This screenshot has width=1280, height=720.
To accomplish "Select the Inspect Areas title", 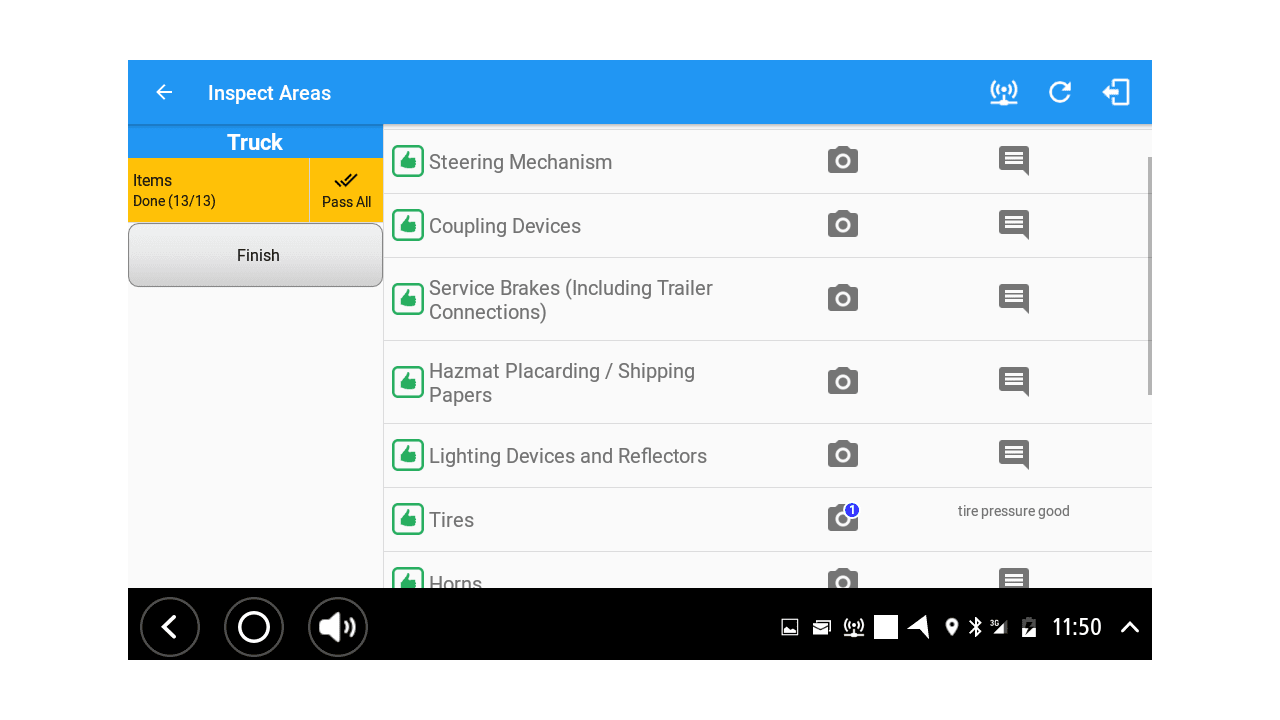I will [269, 93].
